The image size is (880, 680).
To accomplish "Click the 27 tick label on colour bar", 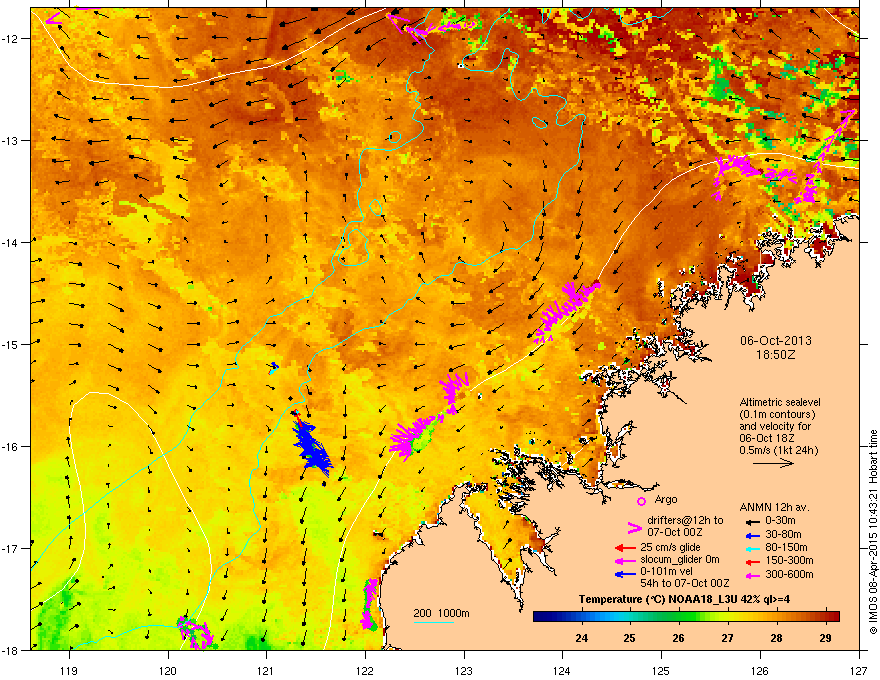I will pyautogui.click(x=727, y=638).
